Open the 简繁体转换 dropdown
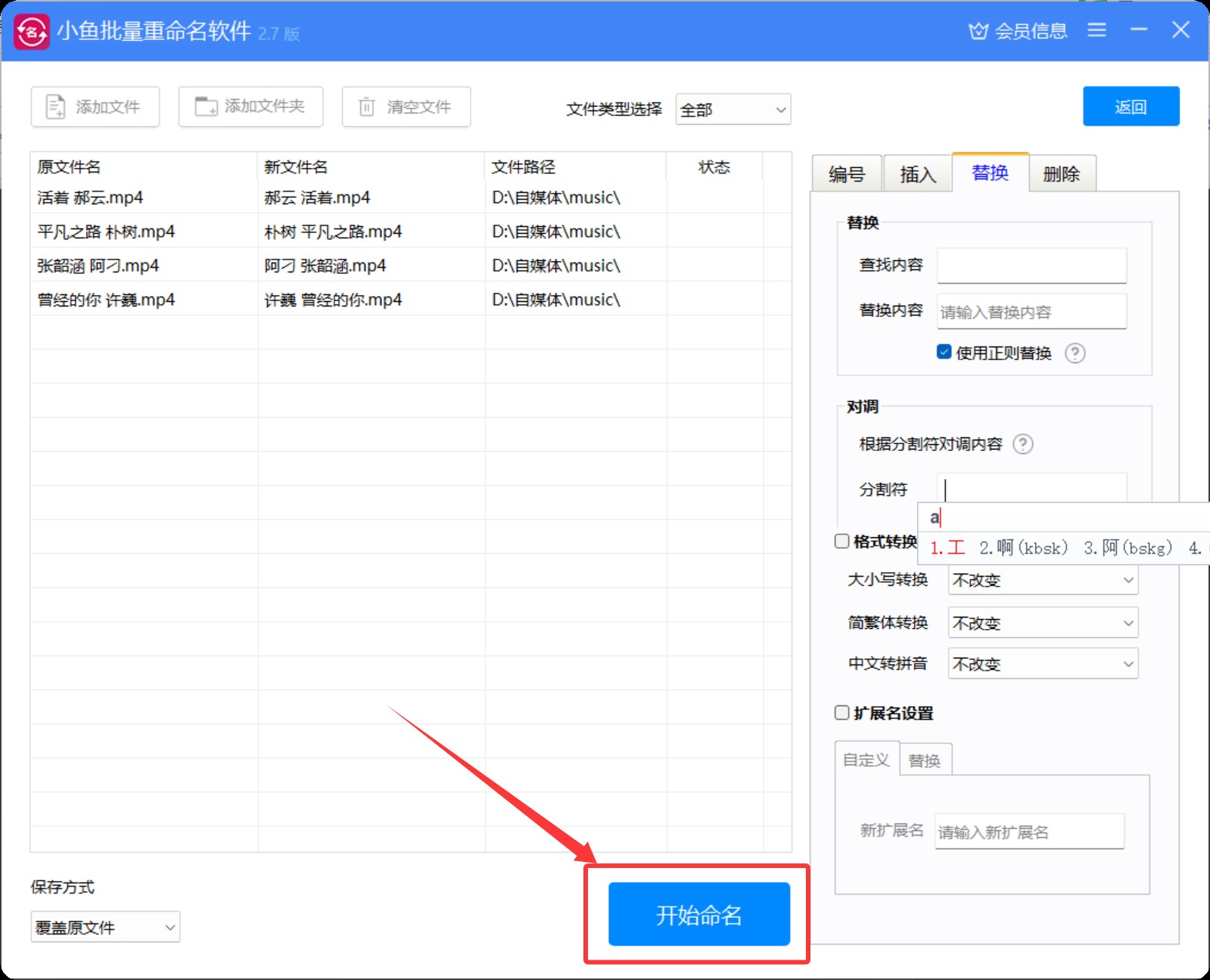Image resolution: width=1210 pixels, height=980 pixels. (1043, 623)
